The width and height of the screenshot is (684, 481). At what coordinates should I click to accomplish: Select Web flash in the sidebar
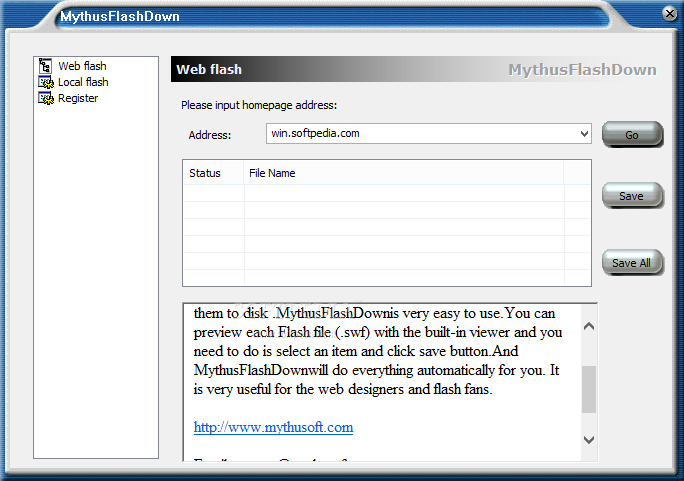[x=82, y=66]
